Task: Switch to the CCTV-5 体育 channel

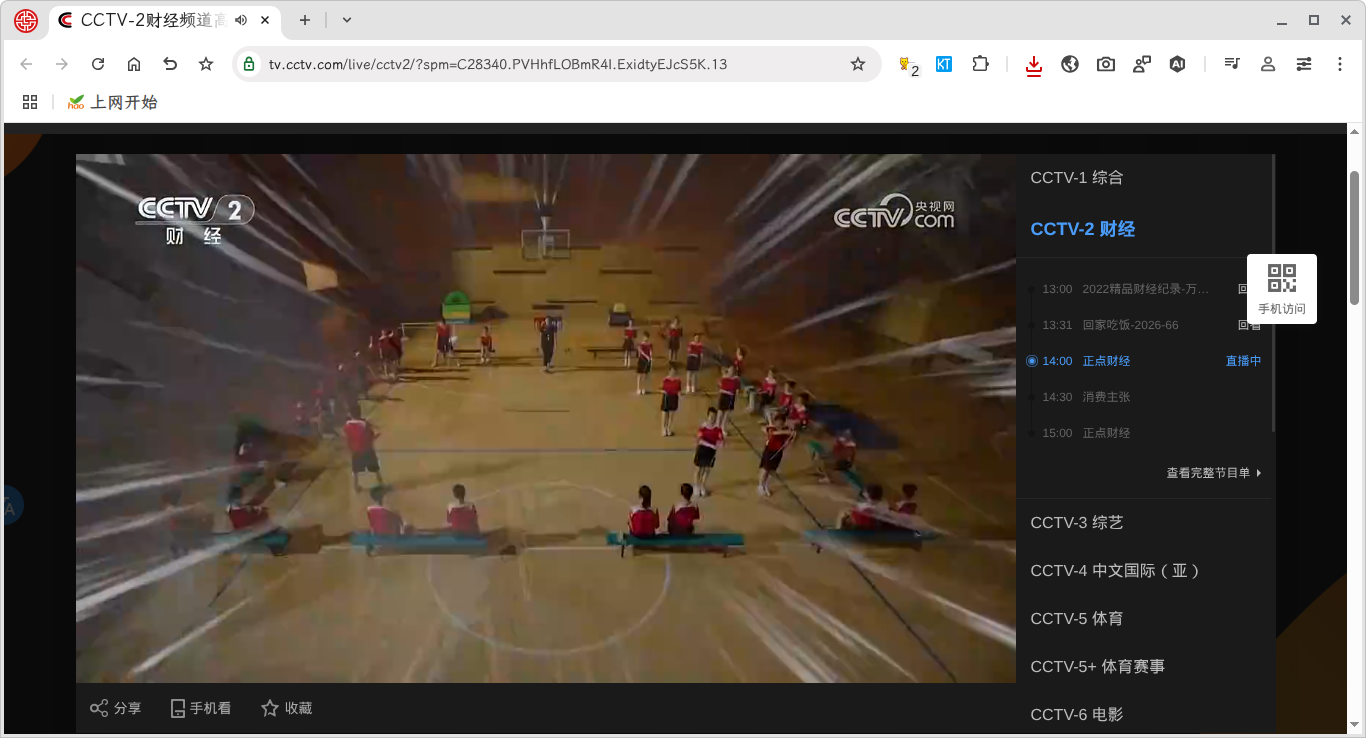Action: (1076, 618)
